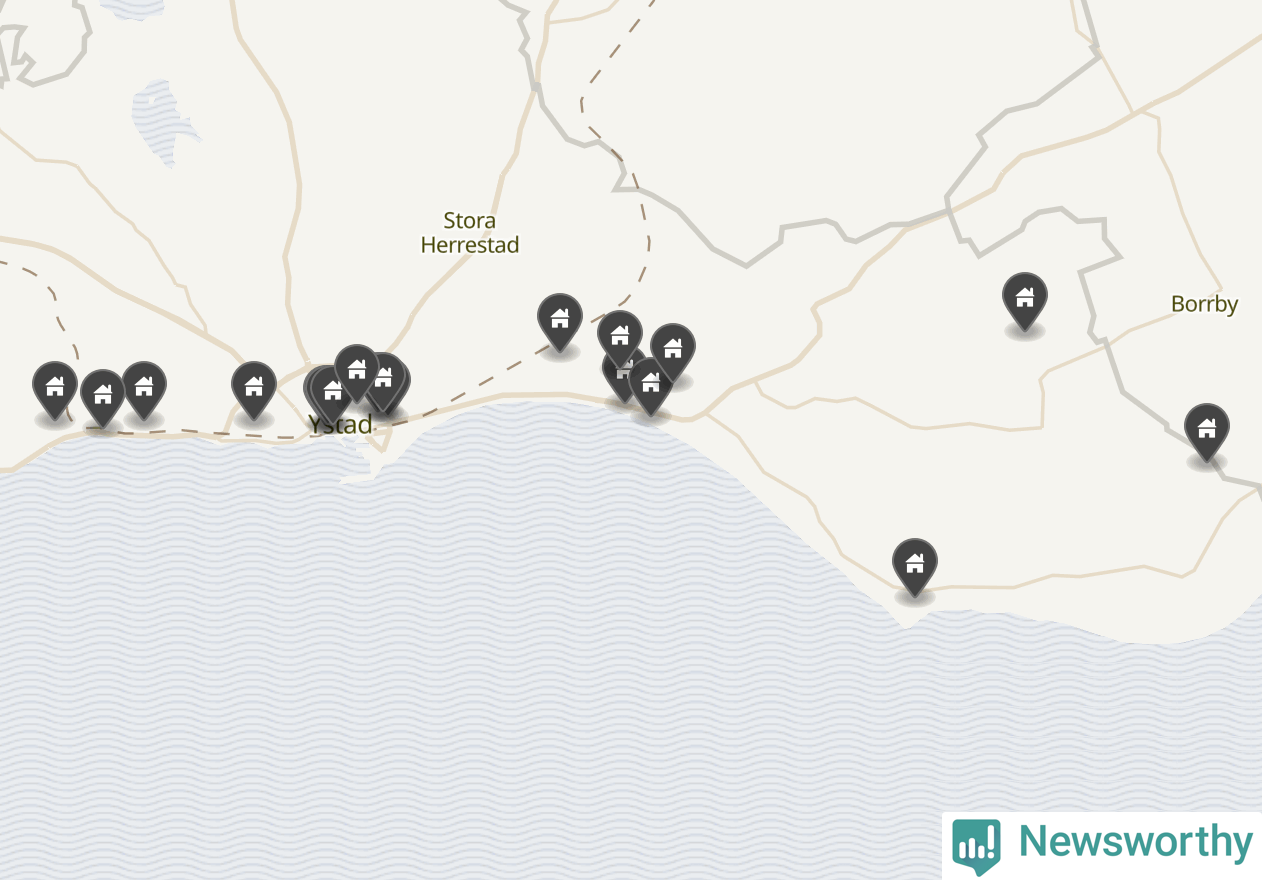Open the Newsworthy text link
Image resolution: width=1262 pixels, height=880 pixels.
tap(1135, 842)
